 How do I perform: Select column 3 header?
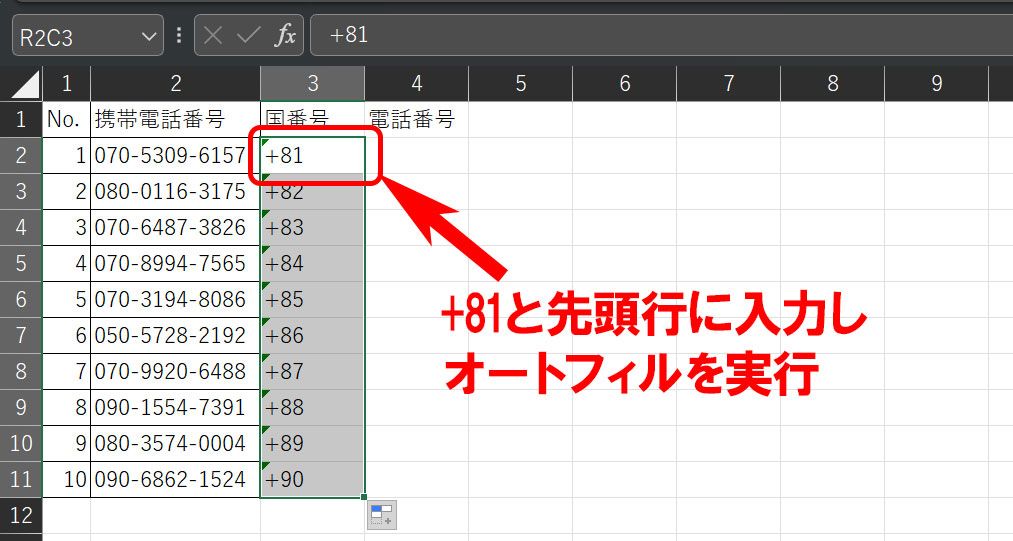tap(313, 83)
